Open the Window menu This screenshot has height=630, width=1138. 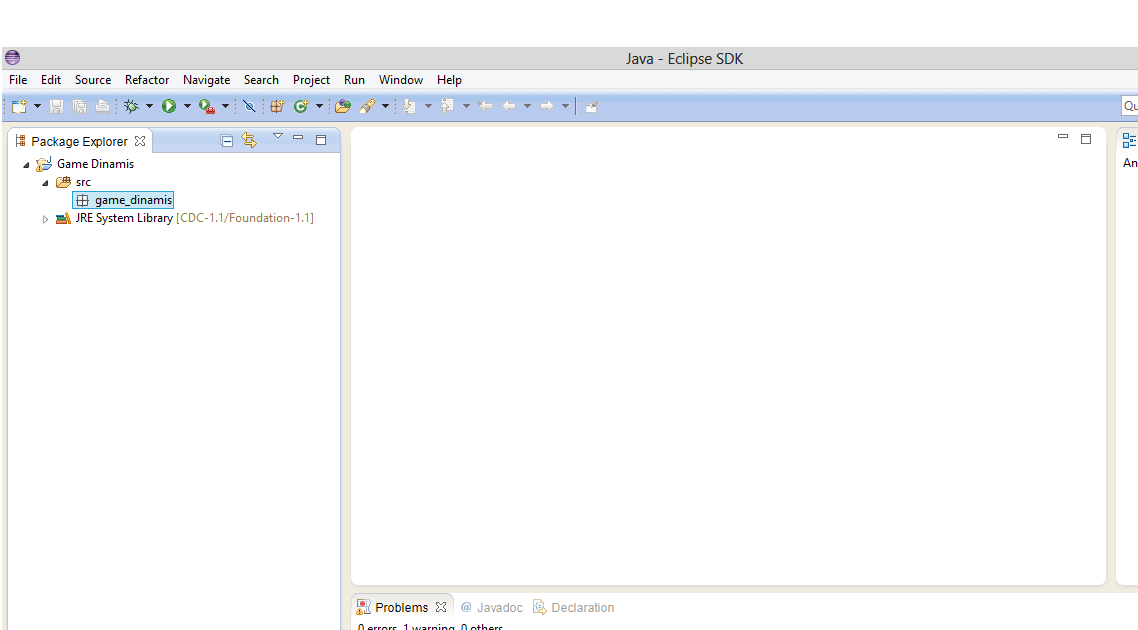[401, 80]
